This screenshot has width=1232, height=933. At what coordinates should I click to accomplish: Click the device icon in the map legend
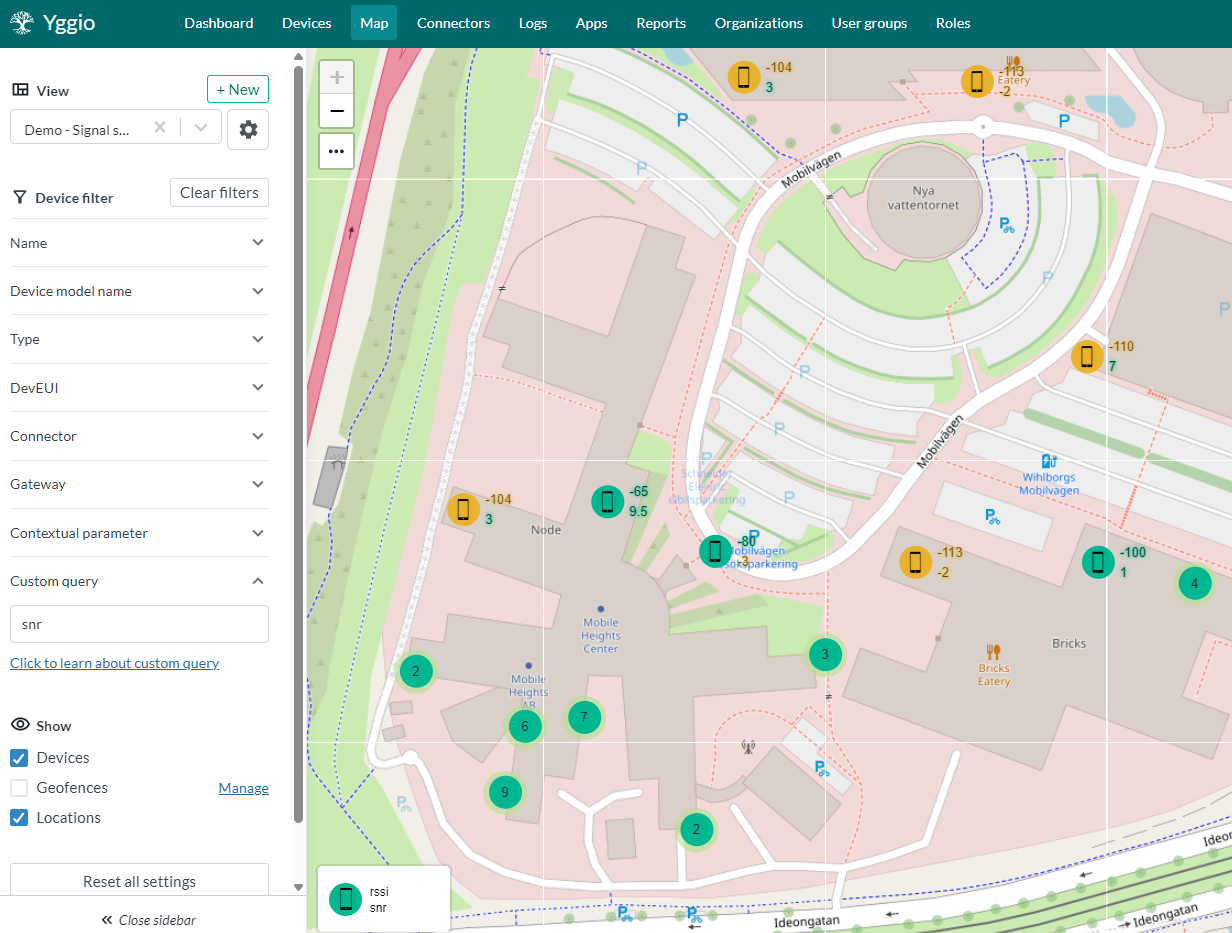pyautogui.click(x=346, y=899)
